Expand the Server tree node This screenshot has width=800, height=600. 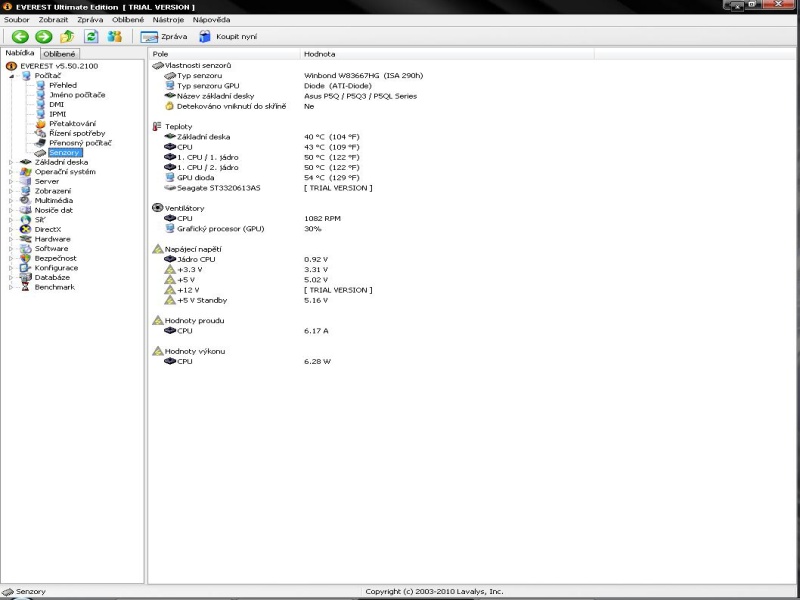pyautogui.click(x=11, y=182)
